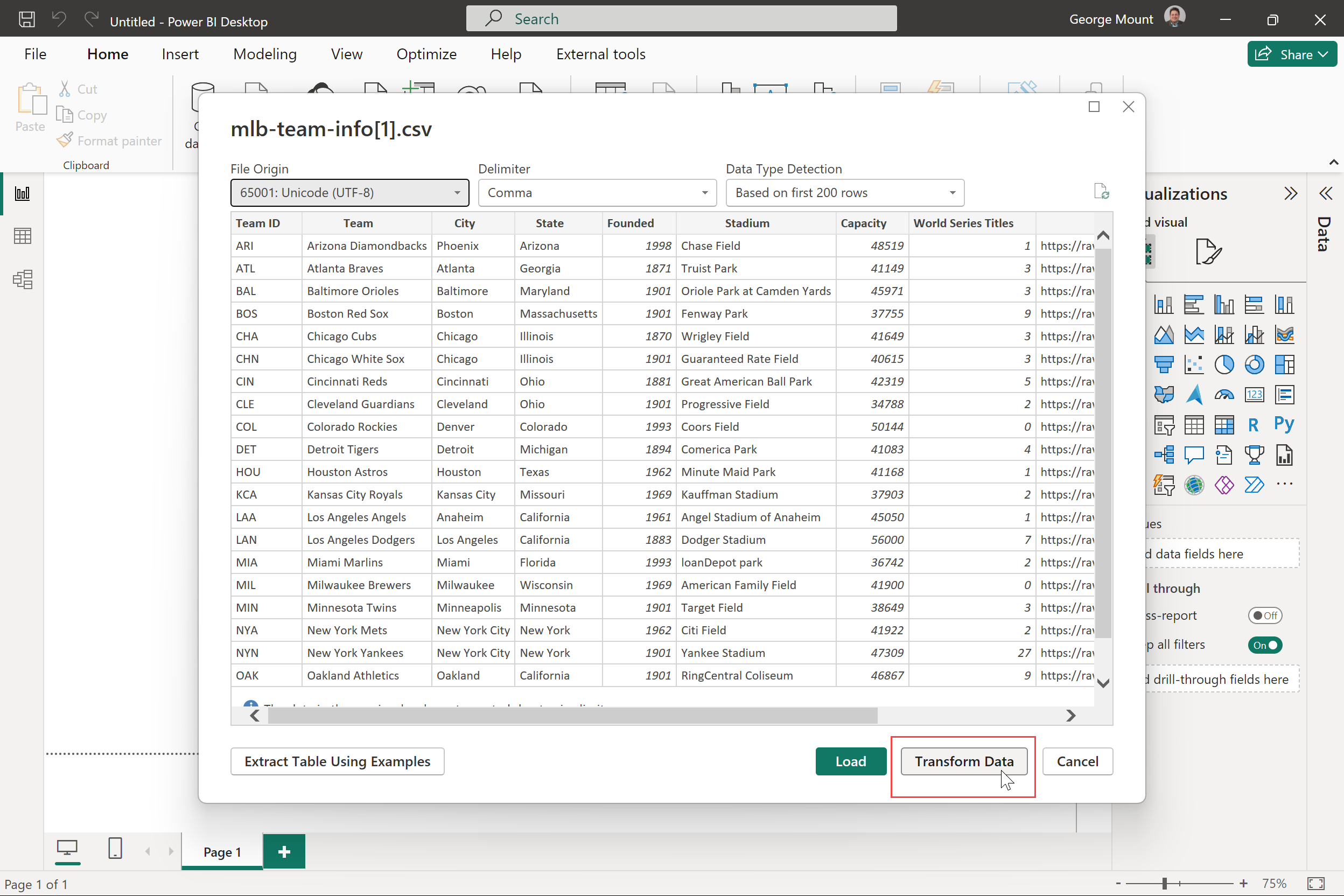Insert the gauge visual icon

pyautogui.click(x=1223, y=395)
